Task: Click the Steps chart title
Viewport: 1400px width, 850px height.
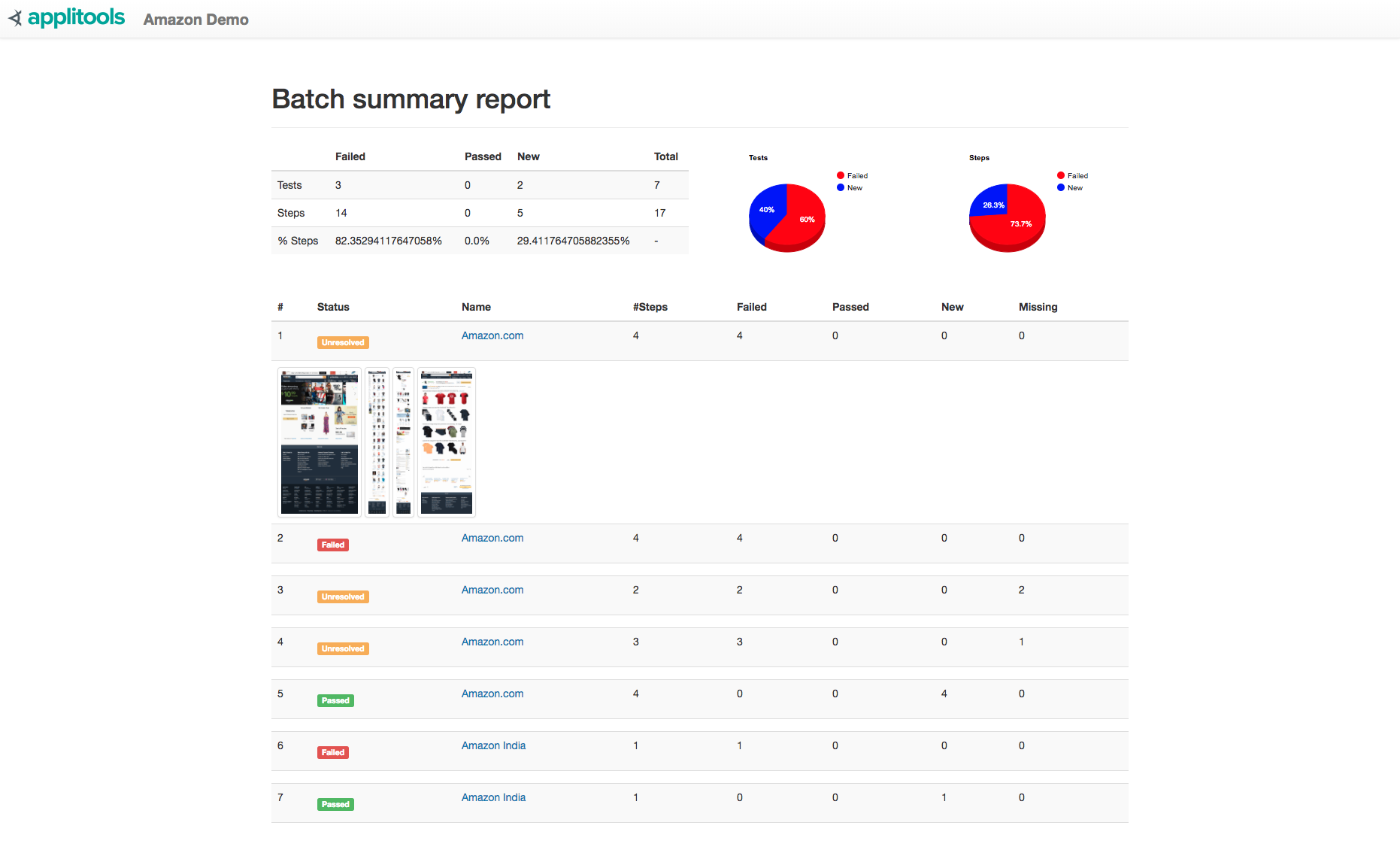Action: (x=979, y=158)
